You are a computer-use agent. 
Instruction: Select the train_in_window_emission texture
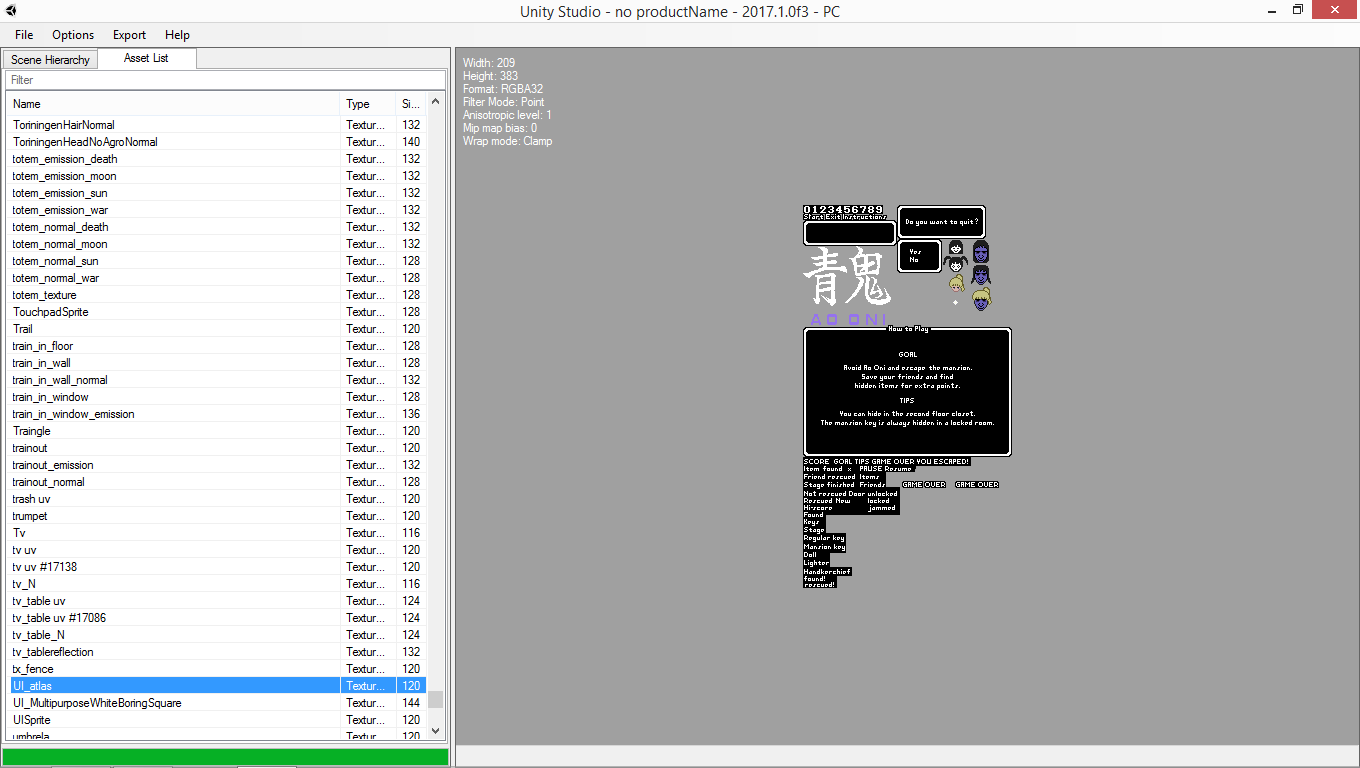coord(217,414)
